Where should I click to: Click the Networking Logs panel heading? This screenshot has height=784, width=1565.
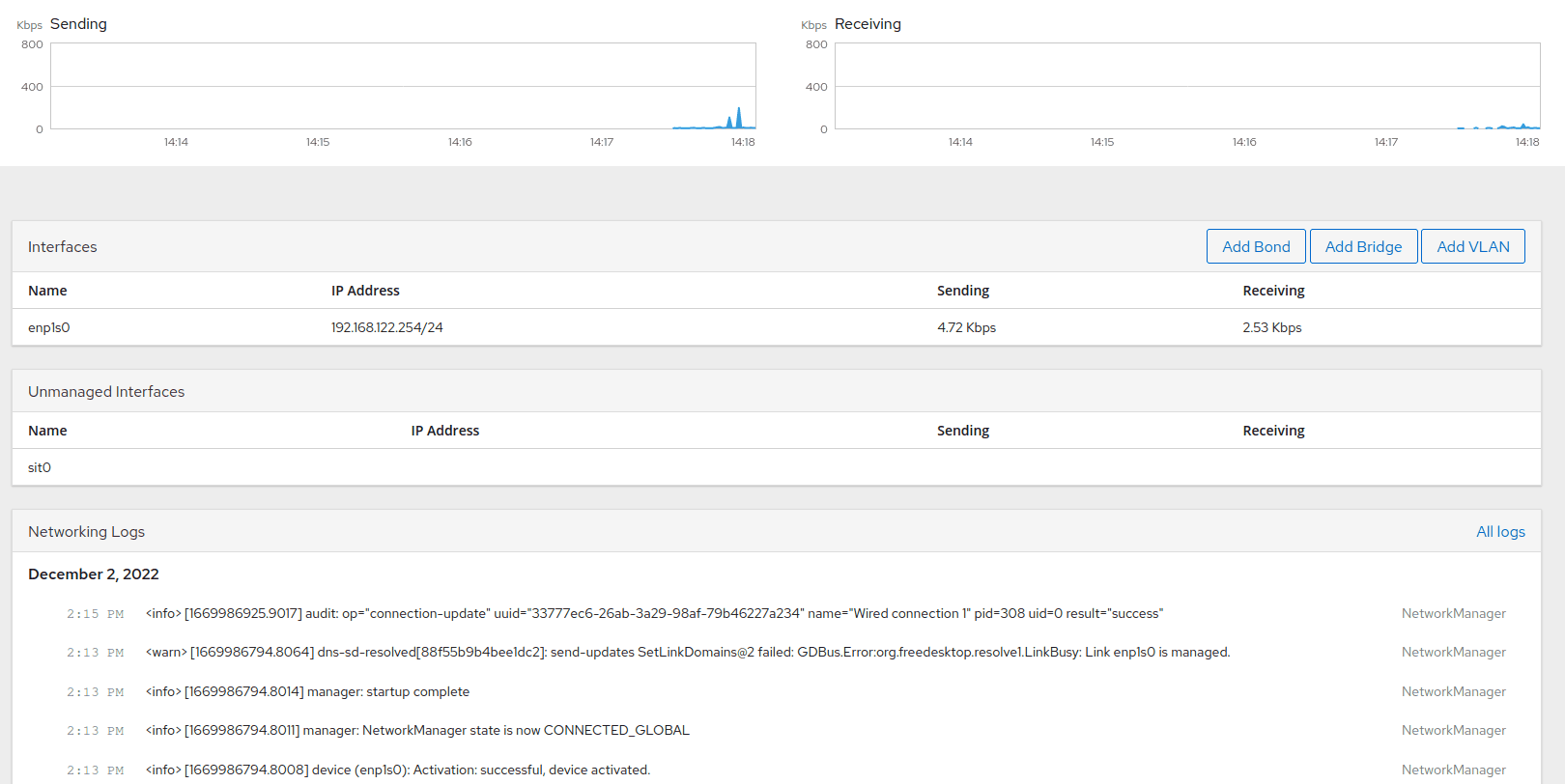[86, 532]
